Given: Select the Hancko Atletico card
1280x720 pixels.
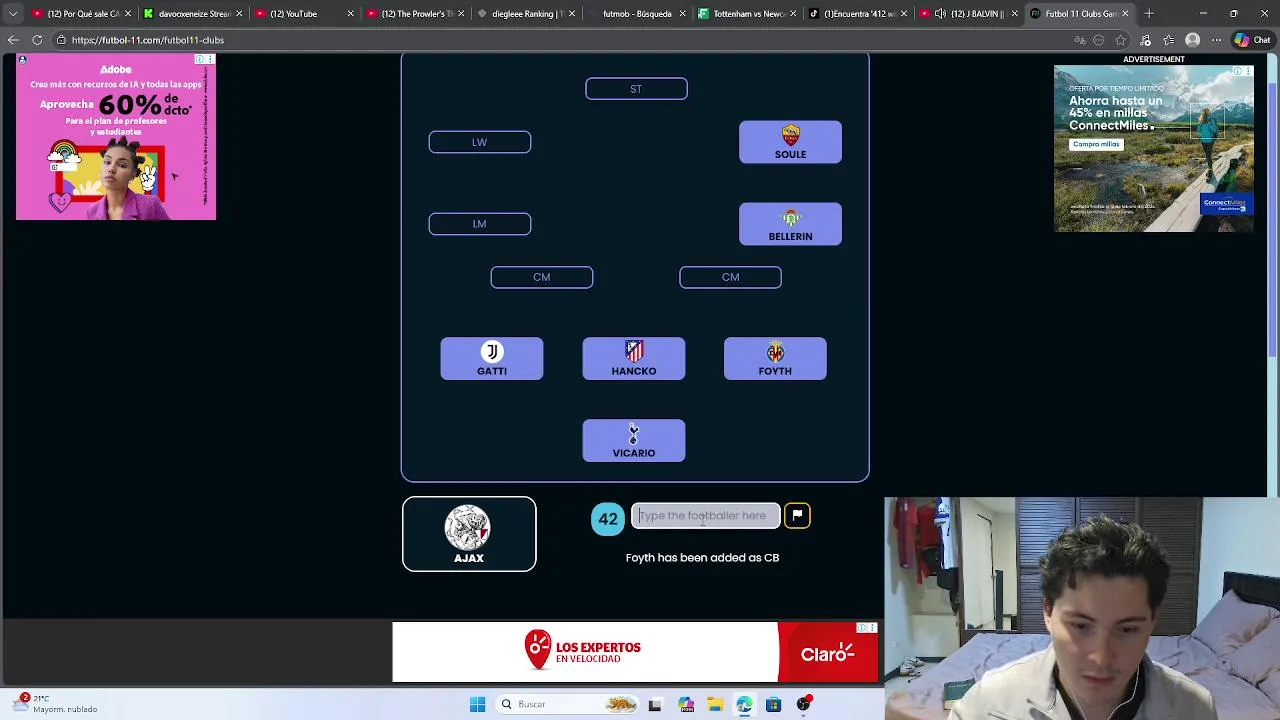Looking at the screenshot, I should 634,359.
